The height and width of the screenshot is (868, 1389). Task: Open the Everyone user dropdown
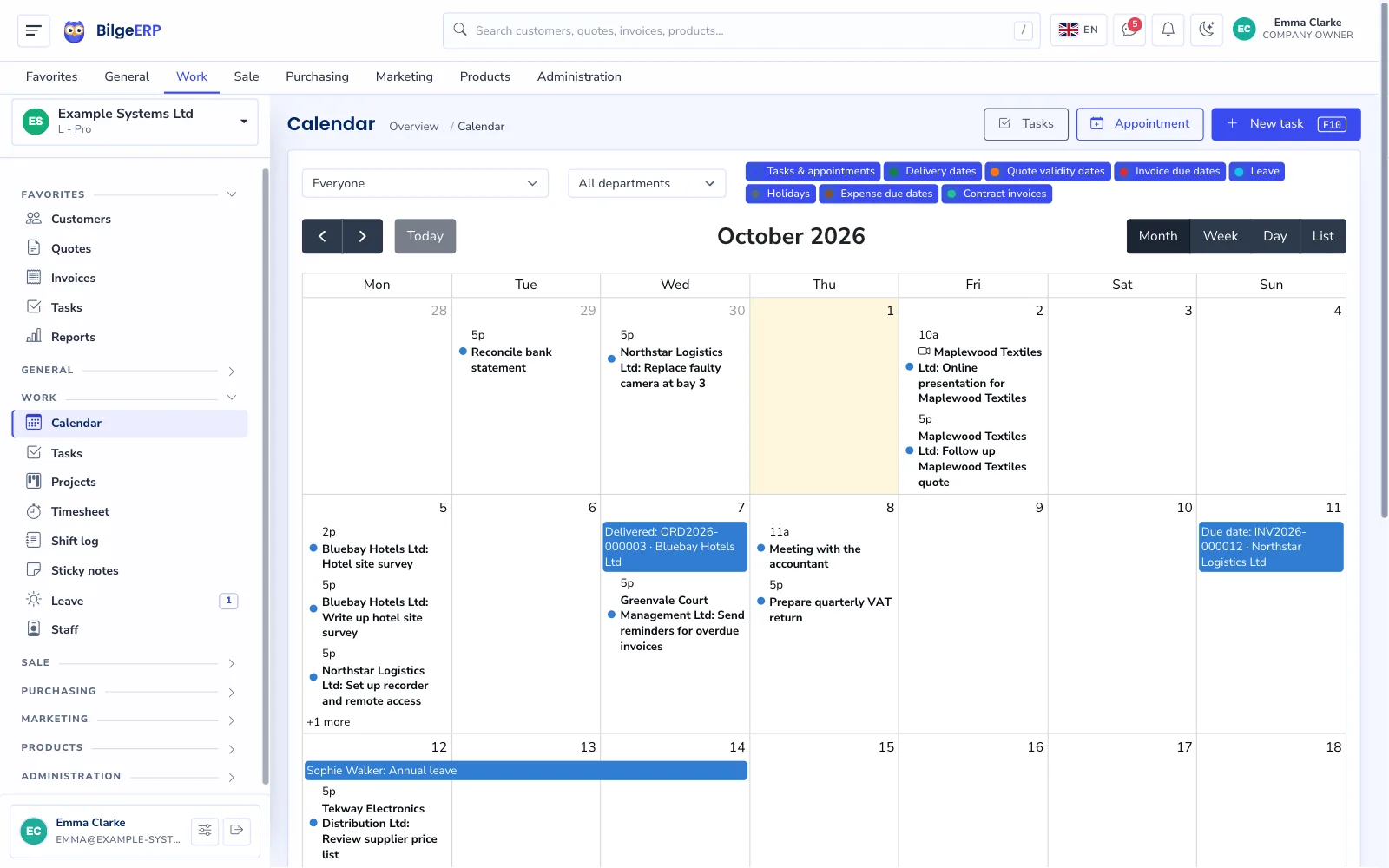[x=425, y=183]
